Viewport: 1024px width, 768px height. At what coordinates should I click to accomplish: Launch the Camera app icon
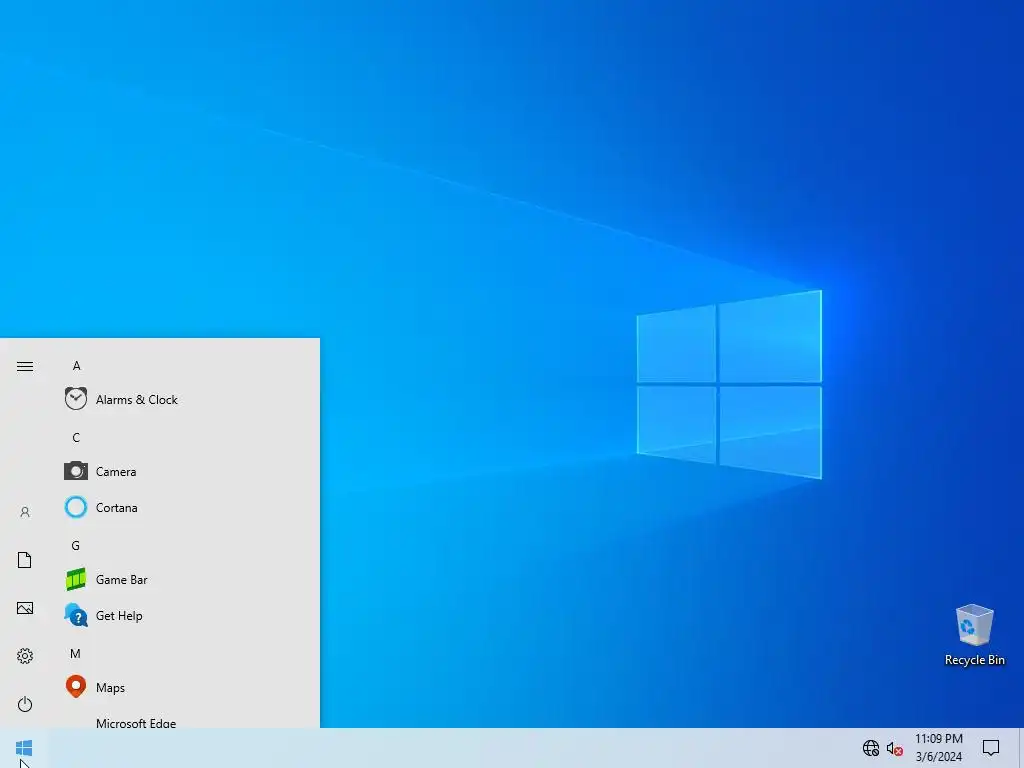pos(76,471)
